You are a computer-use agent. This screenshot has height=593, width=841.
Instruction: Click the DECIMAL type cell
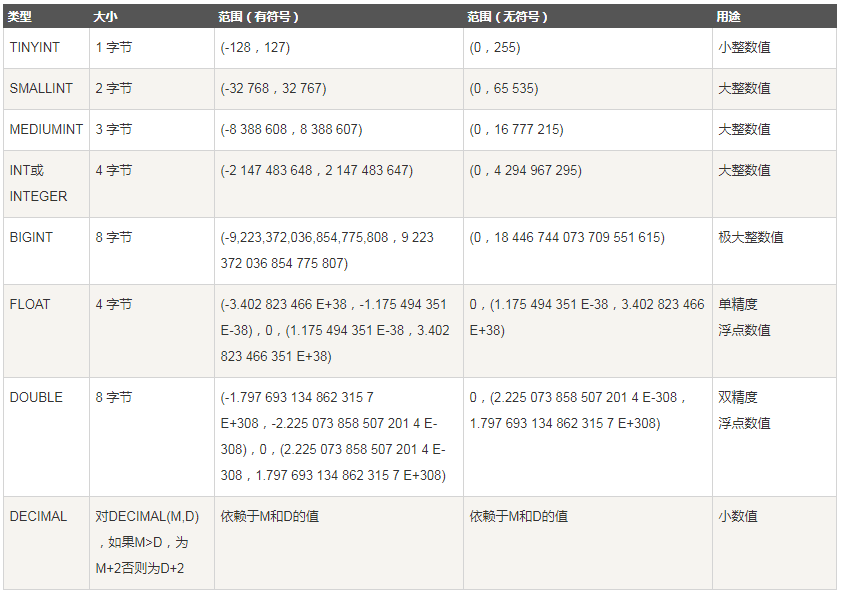click(47, 543)
